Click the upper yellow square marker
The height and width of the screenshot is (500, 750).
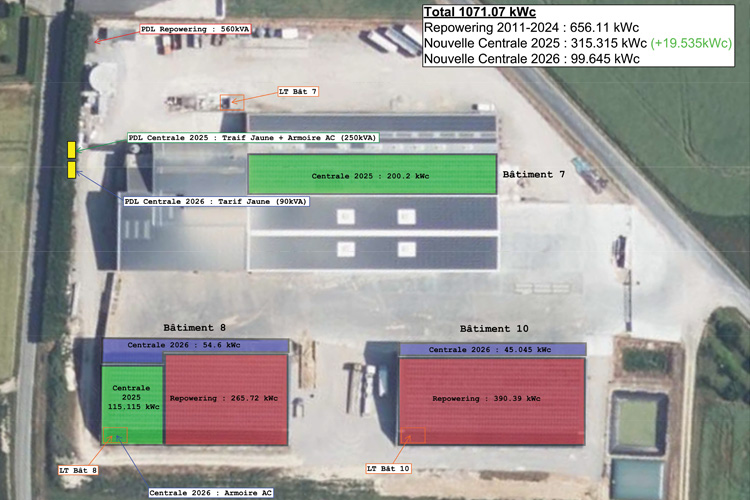(x=72, y=150)
